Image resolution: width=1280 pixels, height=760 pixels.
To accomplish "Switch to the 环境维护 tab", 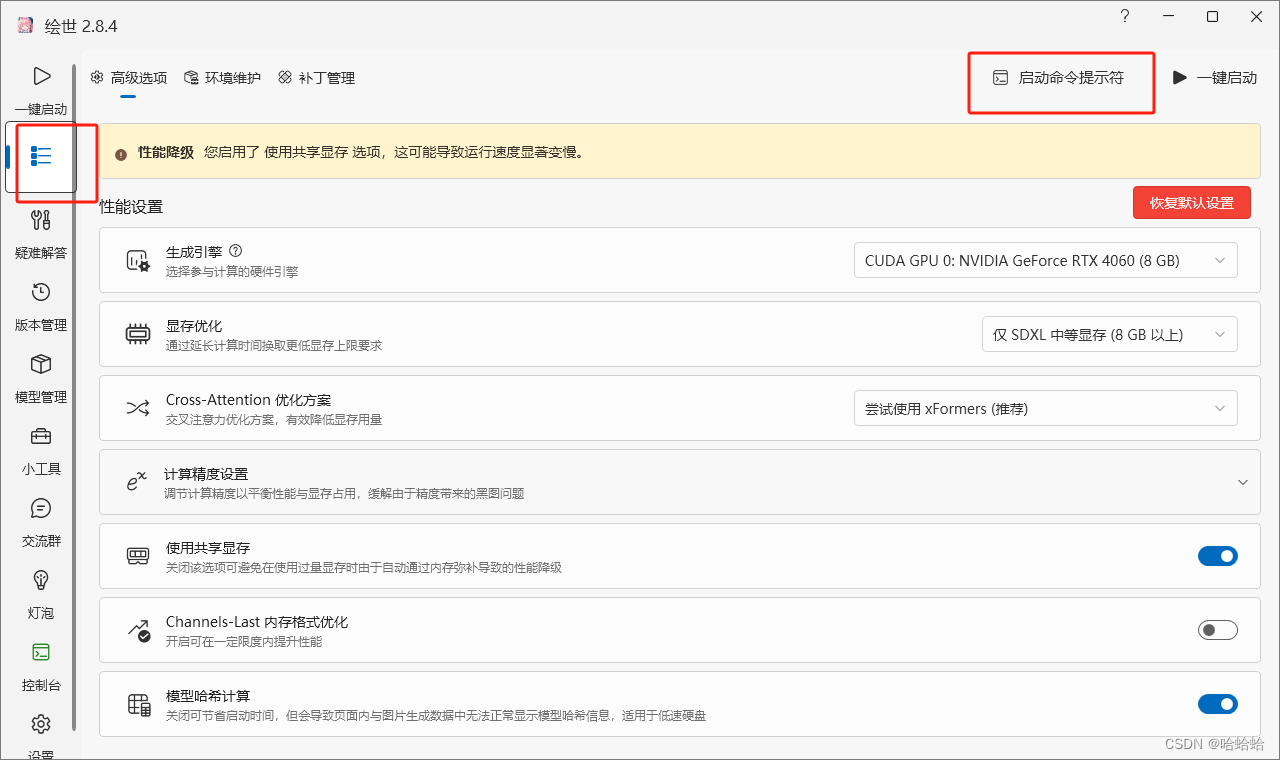I will (x=222, y=77).
